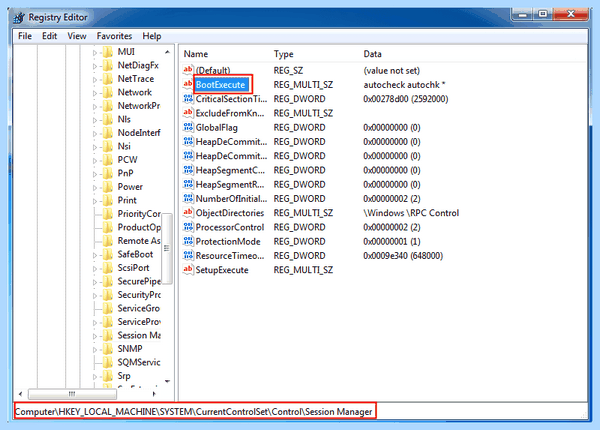Click the Type column header
Viewport: 600px width, 430px height.
284,54
